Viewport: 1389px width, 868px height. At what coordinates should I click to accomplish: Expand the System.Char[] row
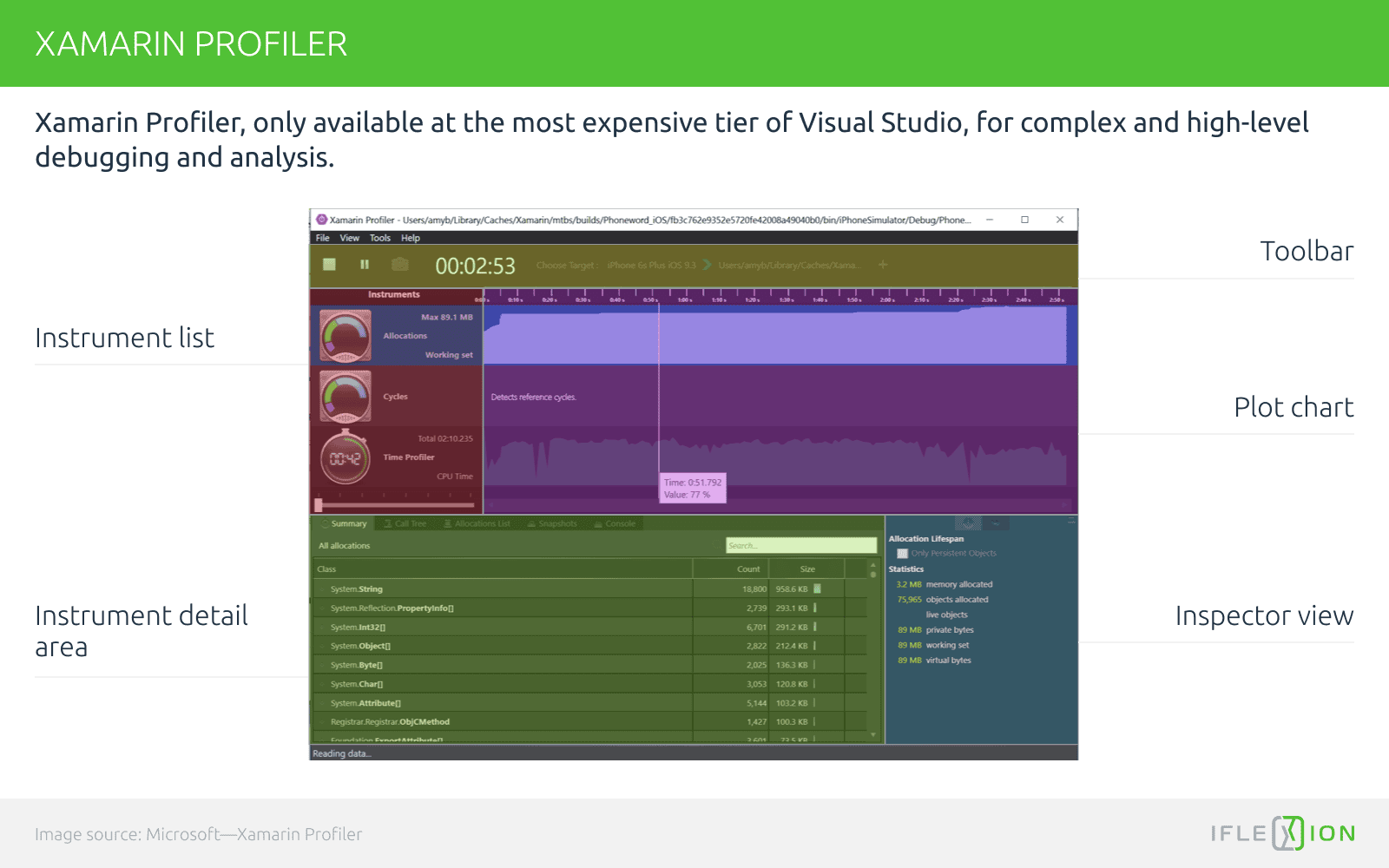pos(322,684)
